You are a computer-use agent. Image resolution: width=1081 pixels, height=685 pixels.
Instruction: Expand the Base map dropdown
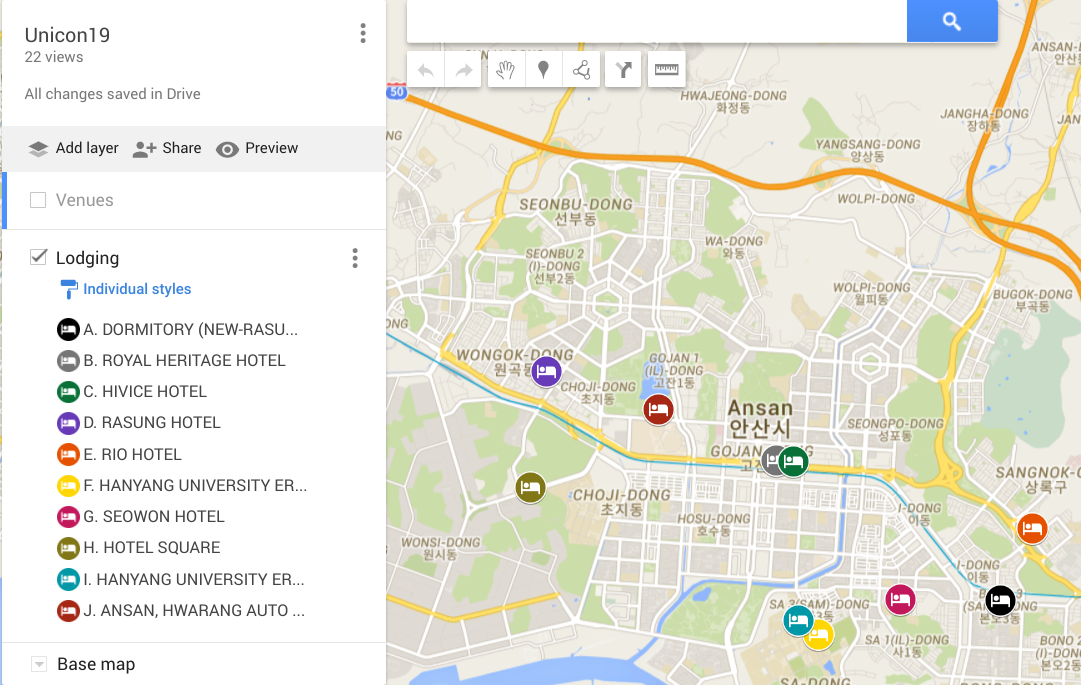coord(39,664)
